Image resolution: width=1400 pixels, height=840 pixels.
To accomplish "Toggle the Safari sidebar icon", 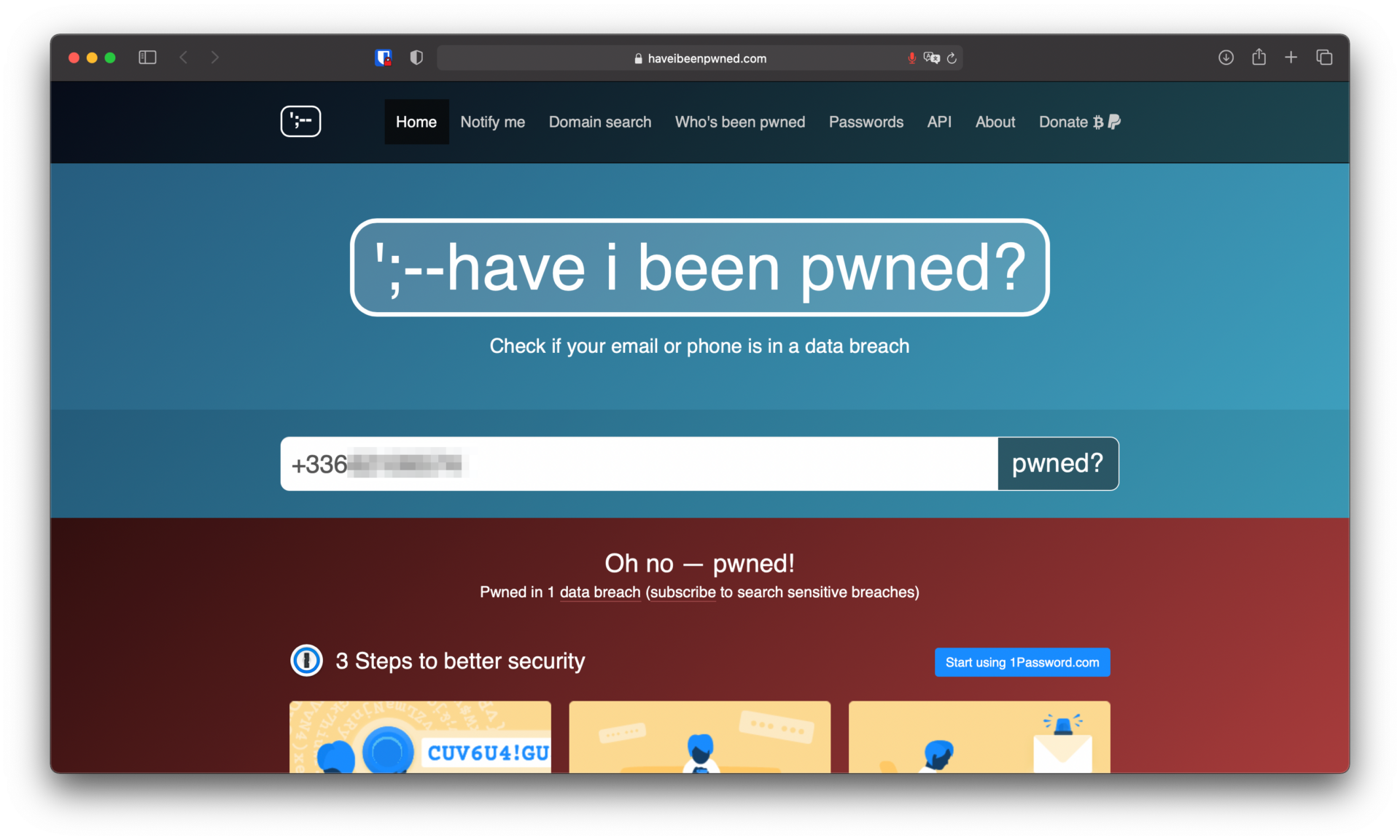I will tap(147, 58).
